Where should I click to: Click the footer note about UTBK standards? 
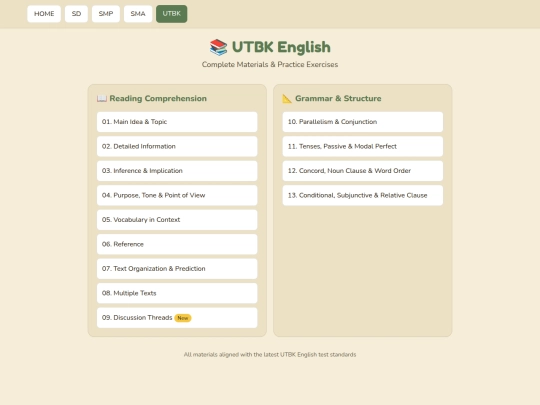click(x=270, y=354)
